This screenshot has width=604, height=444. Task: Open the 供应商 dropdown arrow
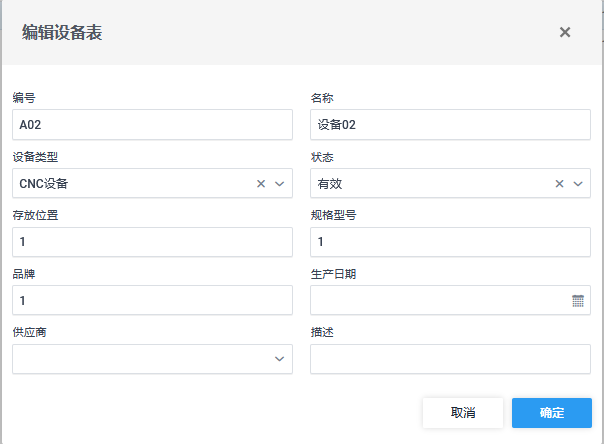(280, 360)
